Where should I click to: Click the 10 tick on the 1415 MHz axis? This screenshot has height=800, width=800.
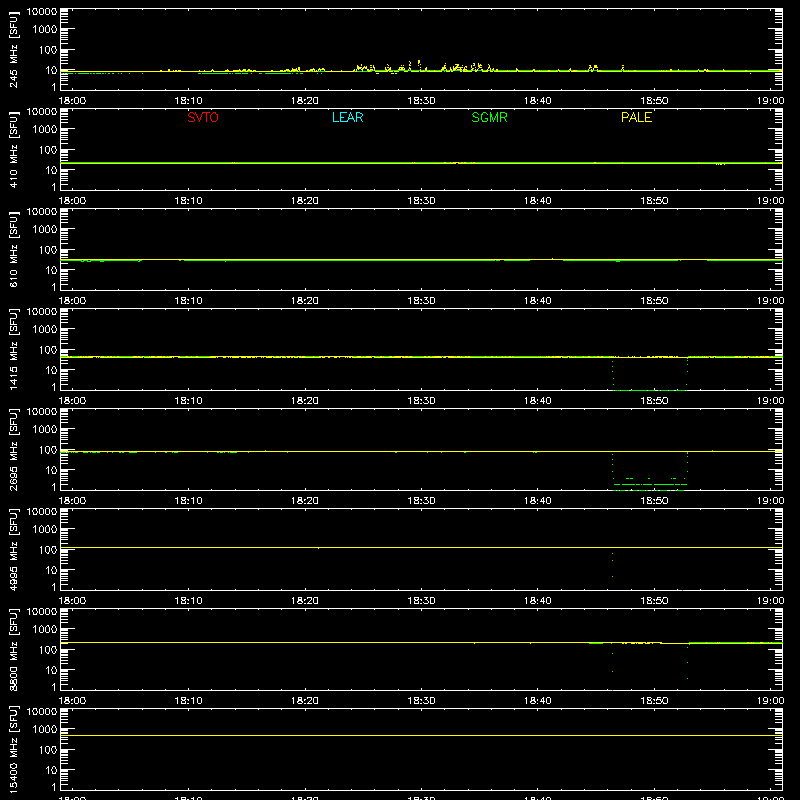pyautogui.click(x=51, y=370)
